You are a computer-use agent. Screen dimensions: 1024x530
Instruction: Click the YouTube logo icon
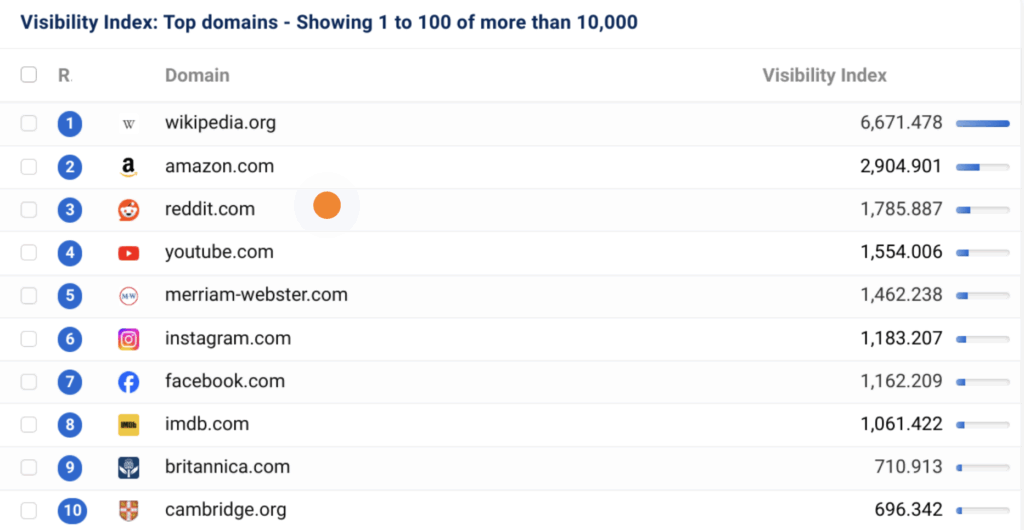128,253
